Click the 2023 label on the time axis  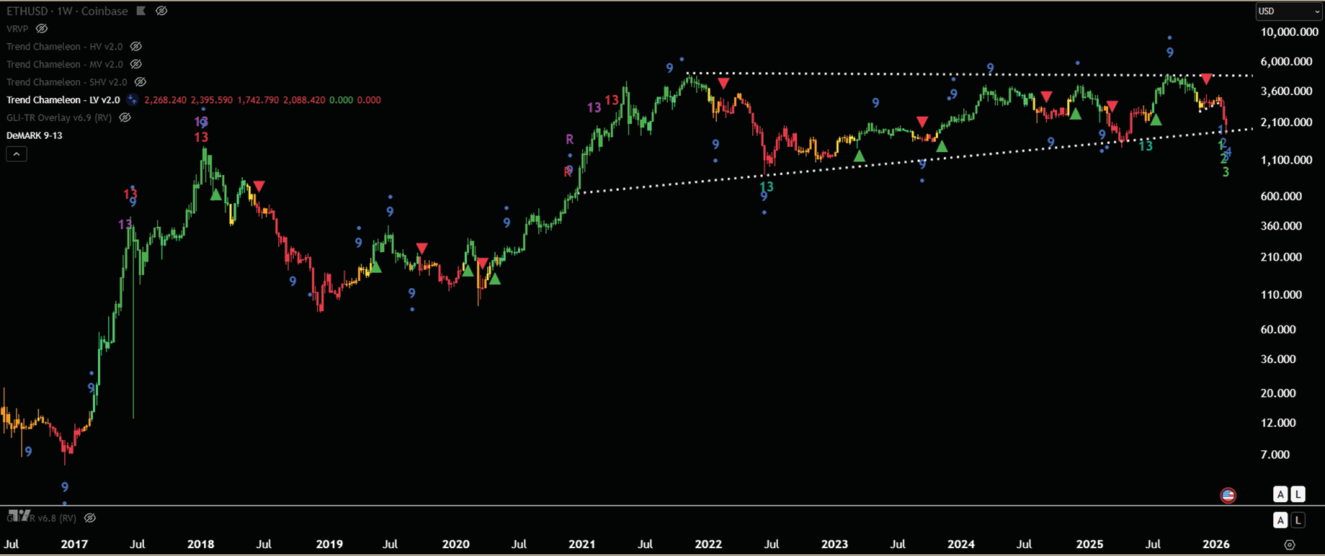tap(834, 545)
